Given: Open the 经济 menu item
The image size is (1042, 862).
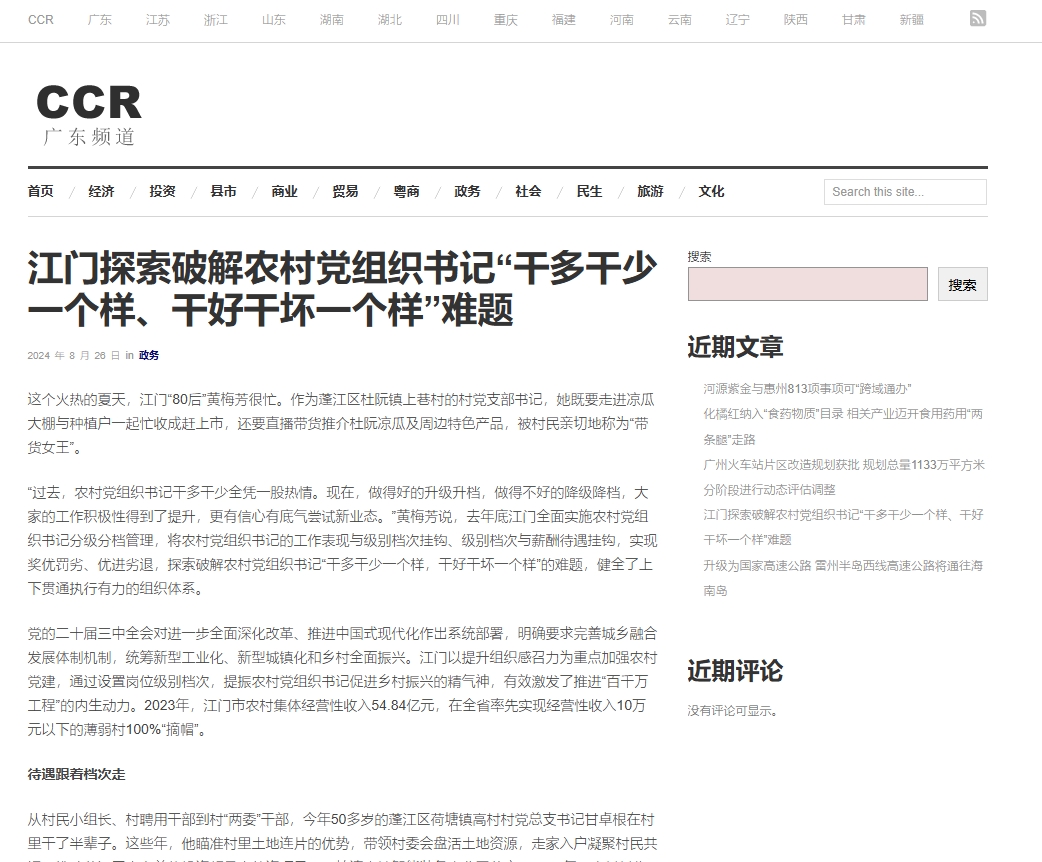Looking at the screenshot, I should pos(102,191).
